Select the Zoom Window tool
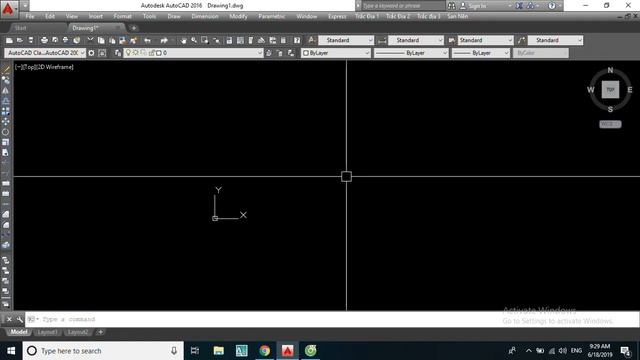 point(205,40)
